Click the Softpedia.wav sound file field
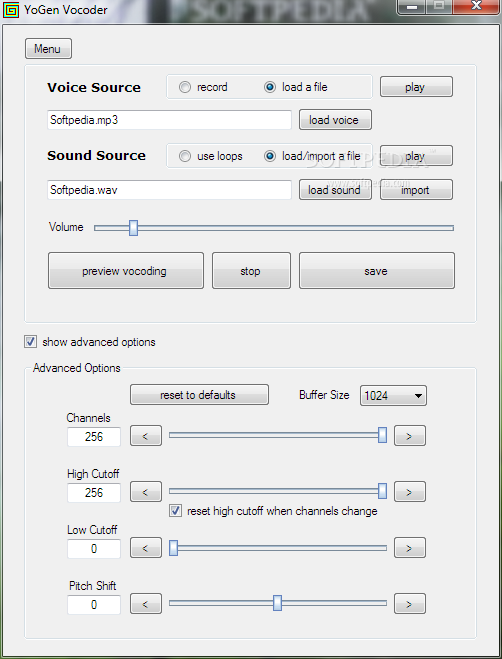 [169, 190]
